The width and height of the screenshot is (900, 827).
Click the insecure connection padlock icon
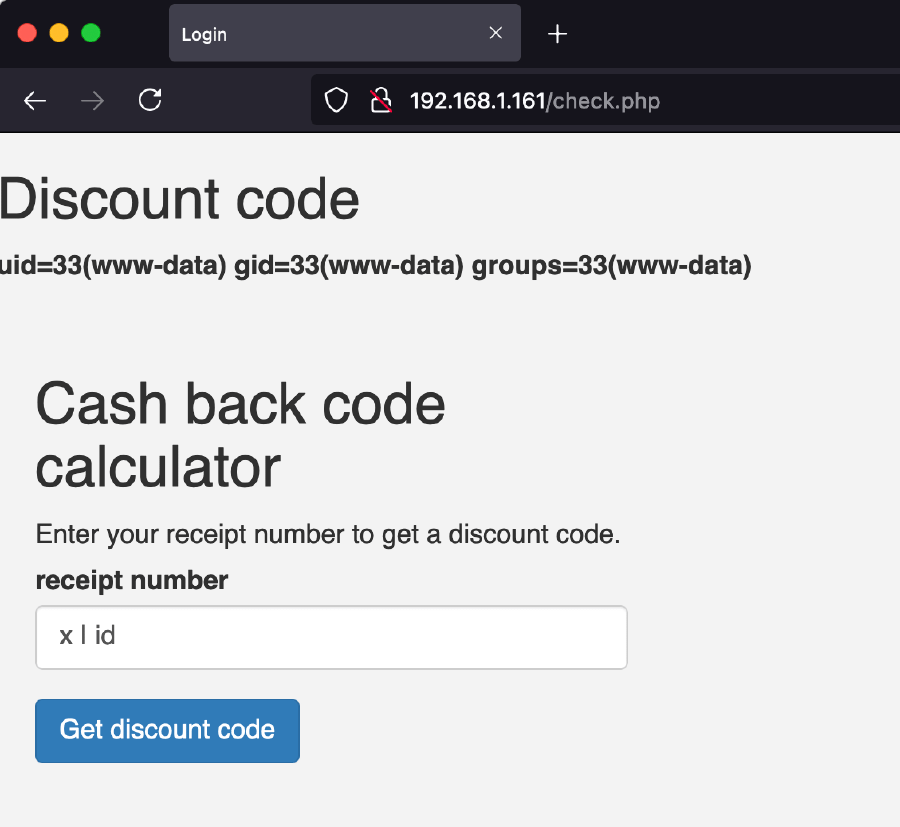[x=380, y=101]
